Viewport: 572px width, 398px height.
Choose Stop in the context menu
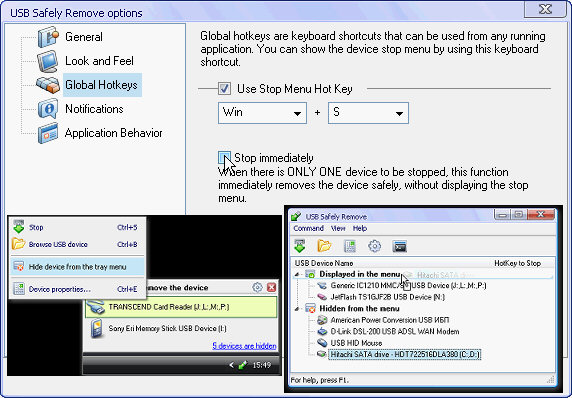coord(77,227)
